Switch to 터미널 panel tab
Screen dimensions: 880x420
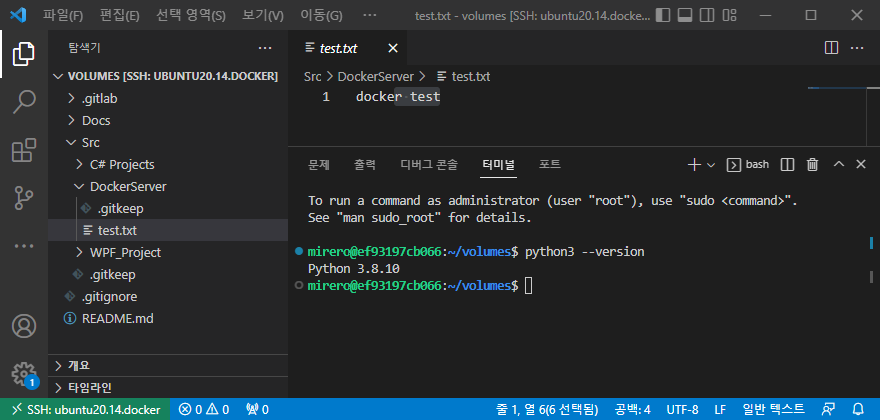[x=498, y=165]
